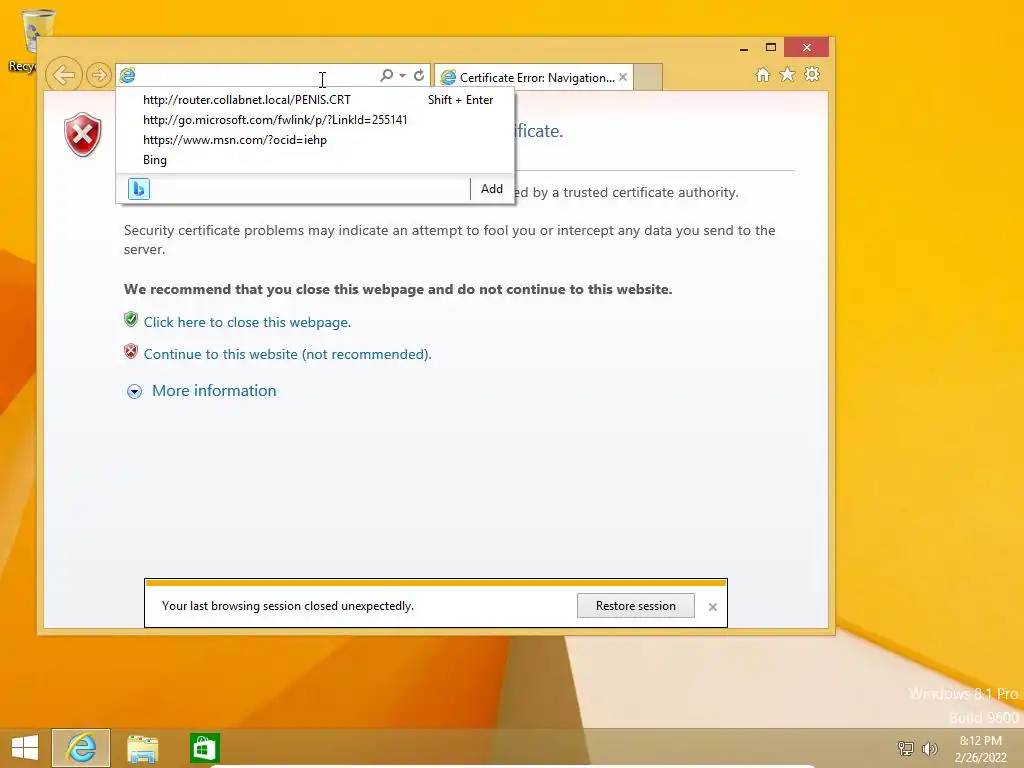
Task: Click the Forward arrow navigation button
Action: 98,75
